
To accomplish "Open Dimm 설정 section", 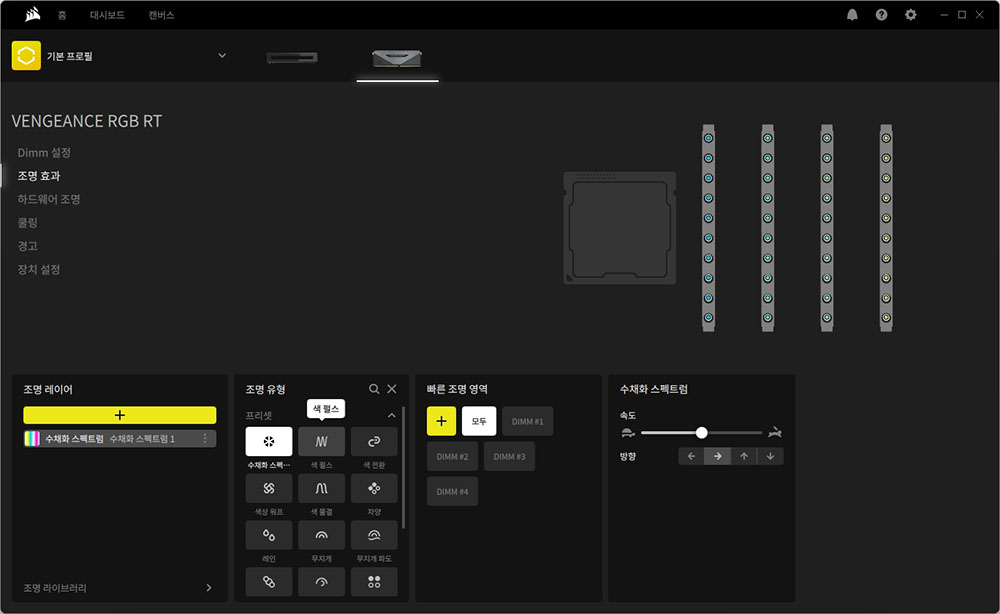I will 44,152.
